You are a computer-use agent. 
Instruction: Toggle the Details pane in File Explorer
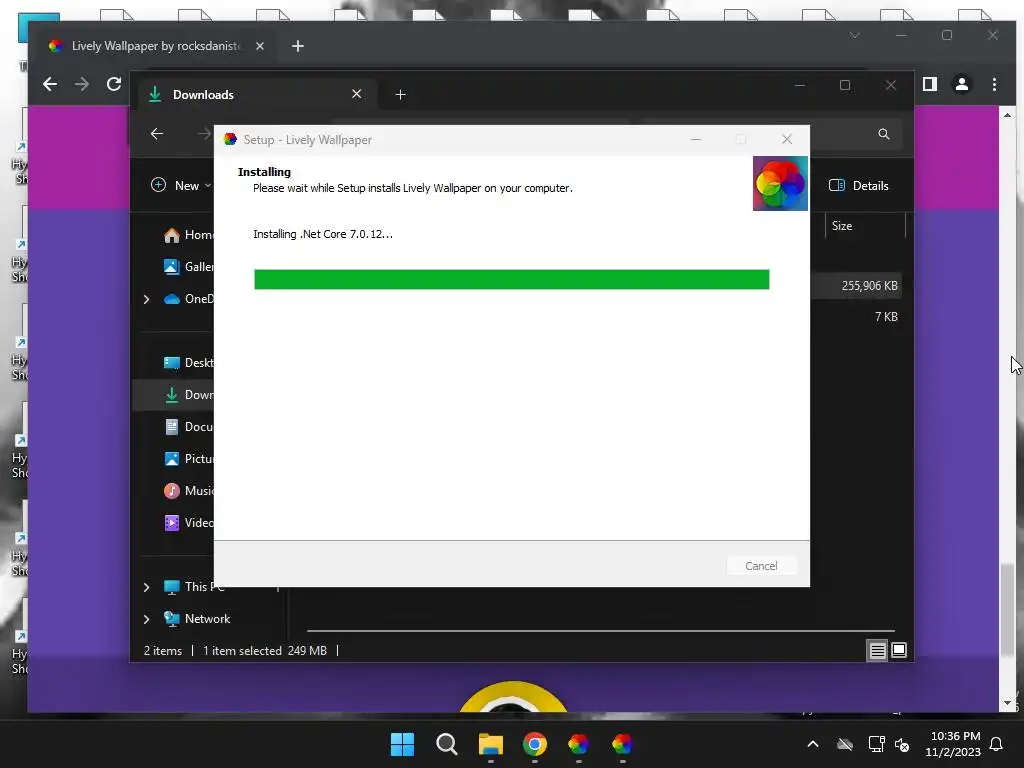859,185
